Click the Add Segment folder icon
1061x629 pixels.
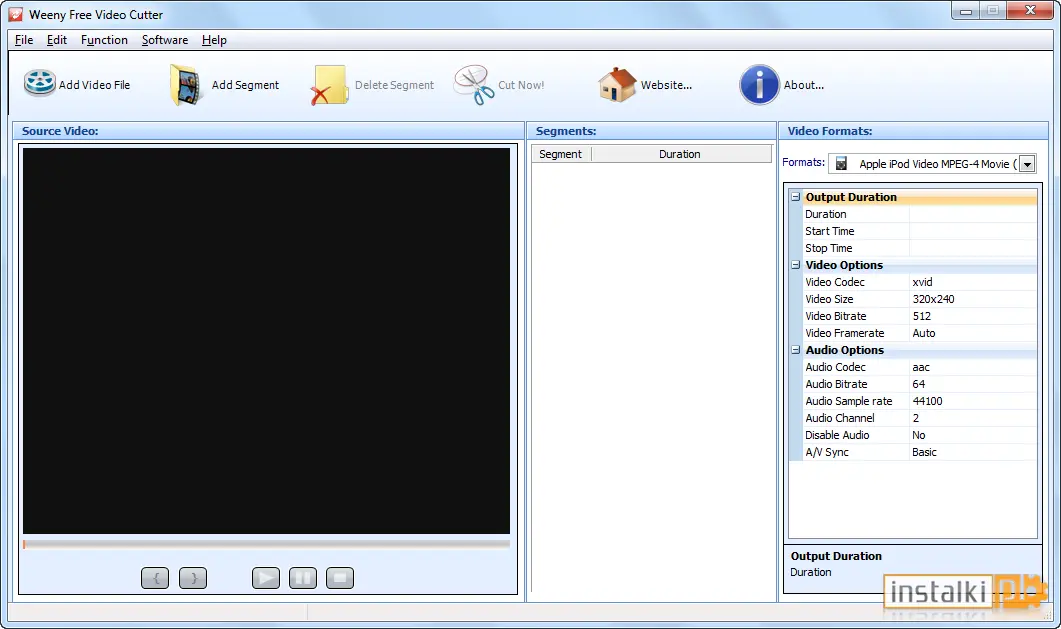tap(187, 85)
